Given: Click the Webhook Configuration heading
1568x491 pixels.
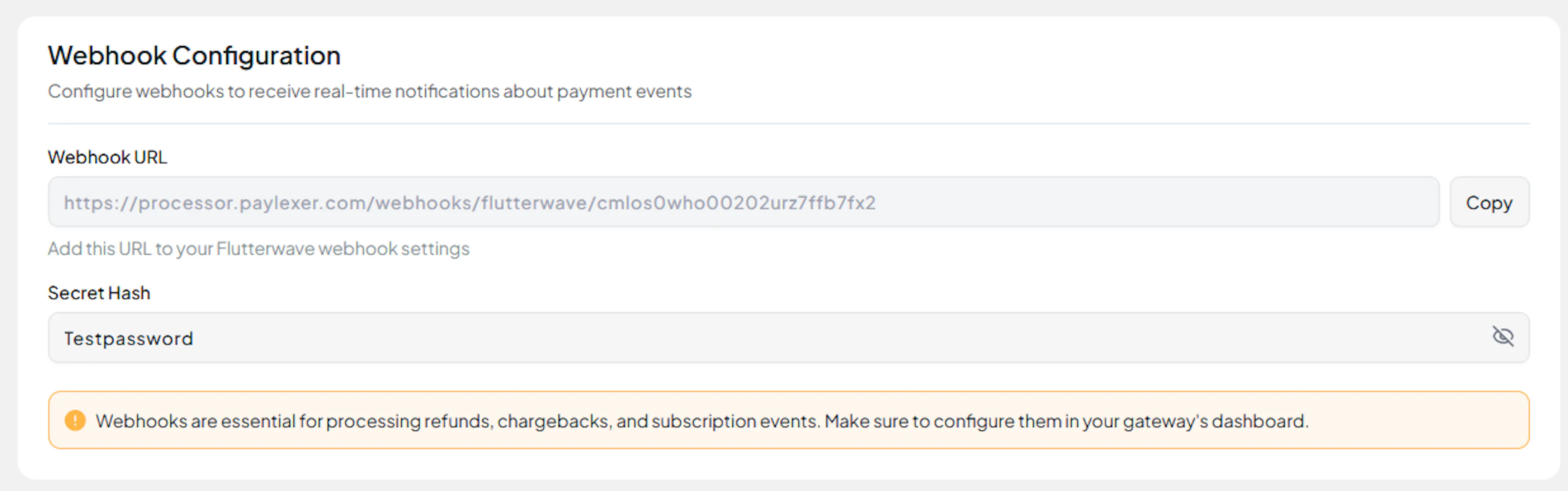Looking at the screenshot, I should coord(194,56).
